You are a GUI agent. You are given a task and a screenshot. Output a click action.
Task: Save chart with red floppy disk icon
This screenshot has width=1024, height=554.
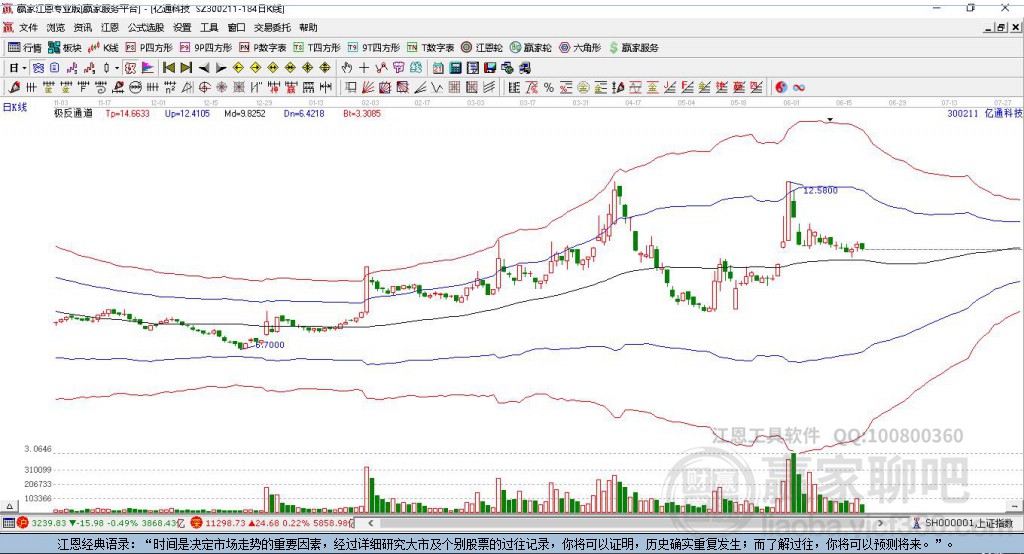click(x=490, y=68)
